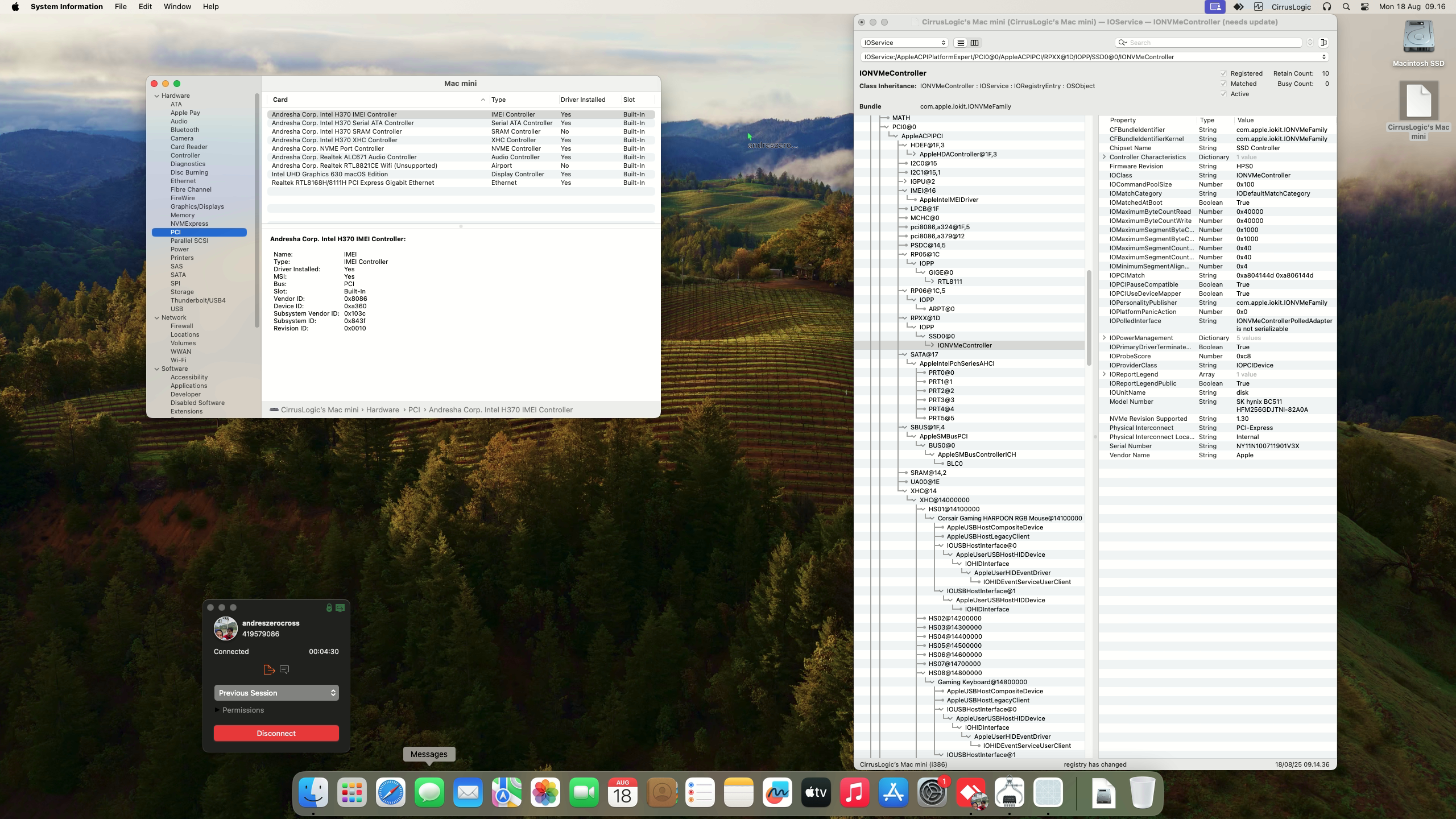
Task: Toggle the Matched checkbox
Action: pos(1223,84)
